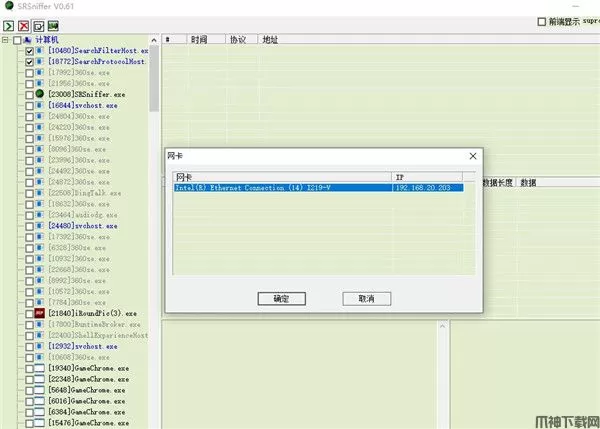Uncheck the SearchProtocolHost process checkbox

click(x=29, y=61)
